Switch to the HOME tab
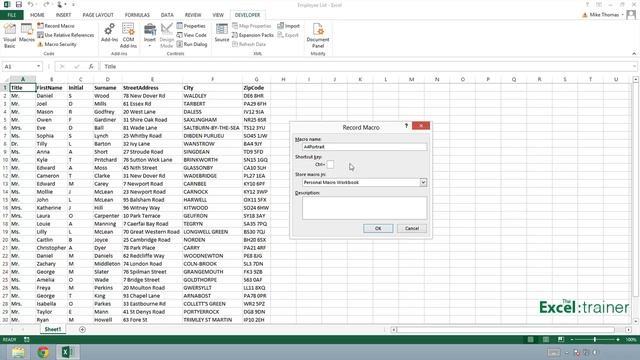 pos(37,15)
